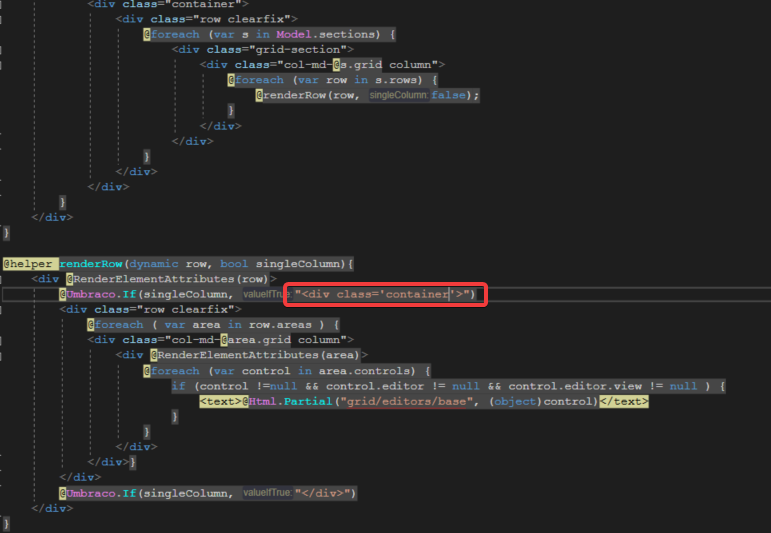Image resolution: width=771 pixels, height=533 pixels.
Task: Click 'area.controls' in the control foreach
Action: point(364,371)
